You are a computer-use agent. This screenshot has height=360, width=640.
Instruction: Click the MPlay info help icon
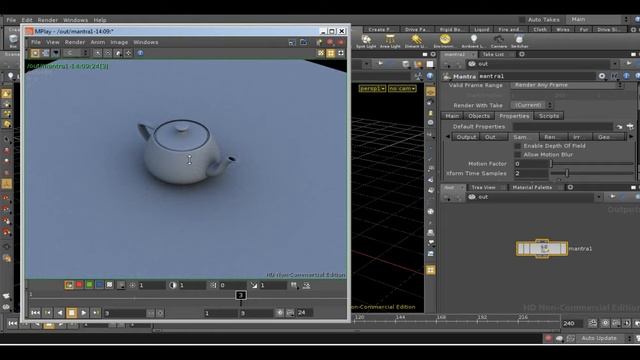pyautogui.click(x=140, y=53)
